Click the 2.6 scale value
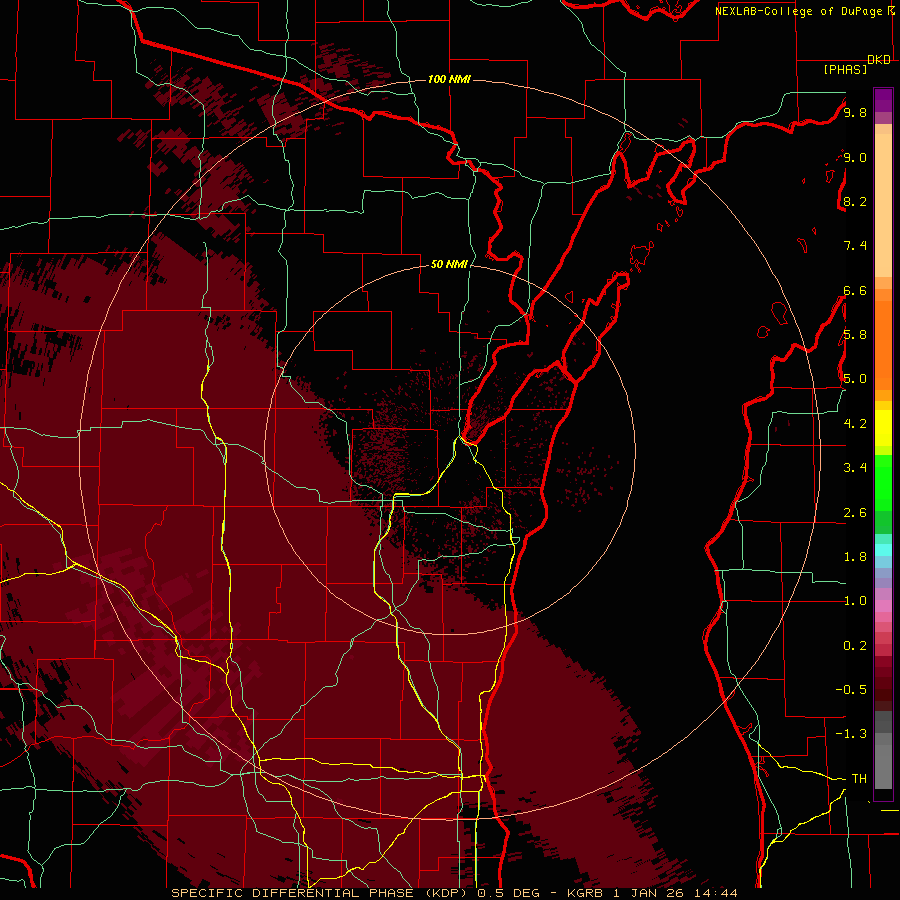Image resolution: width=900 pixels, height=900 pixels. 855,513
